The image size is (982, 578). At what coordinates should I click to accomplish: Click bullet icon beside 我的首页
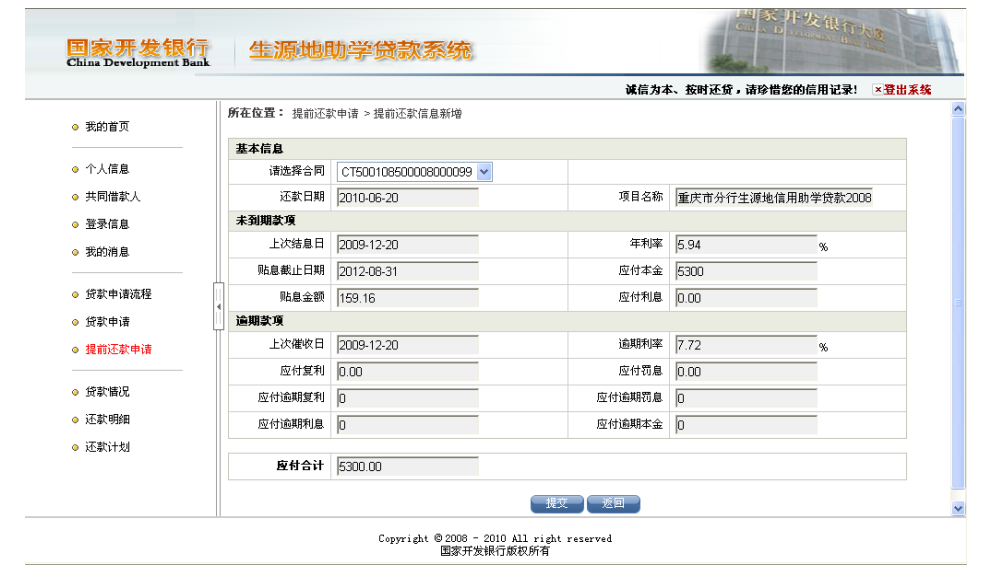coord(75,127)
